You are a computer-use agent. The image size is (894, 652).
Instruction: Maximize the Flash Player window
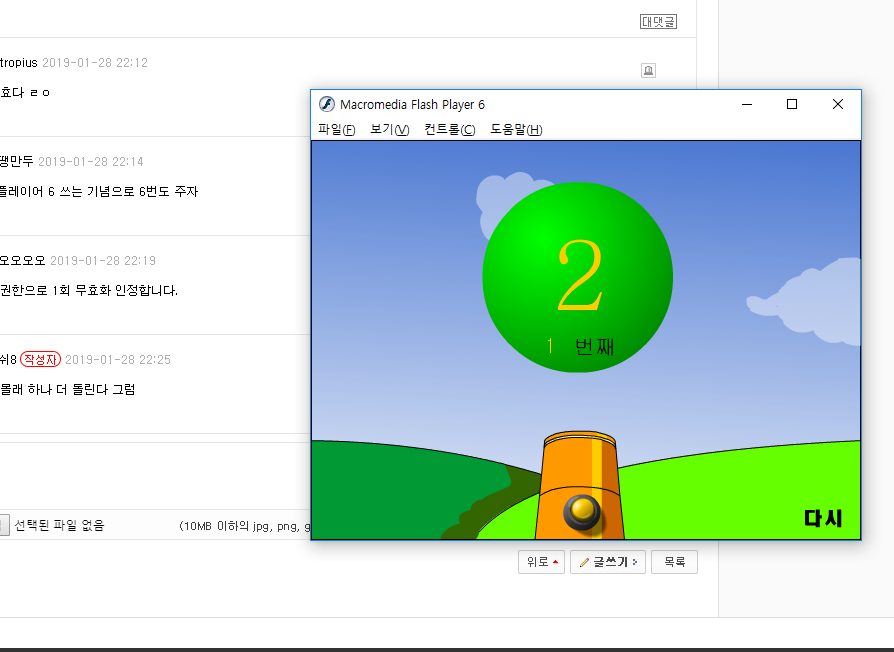pos(792,104)
